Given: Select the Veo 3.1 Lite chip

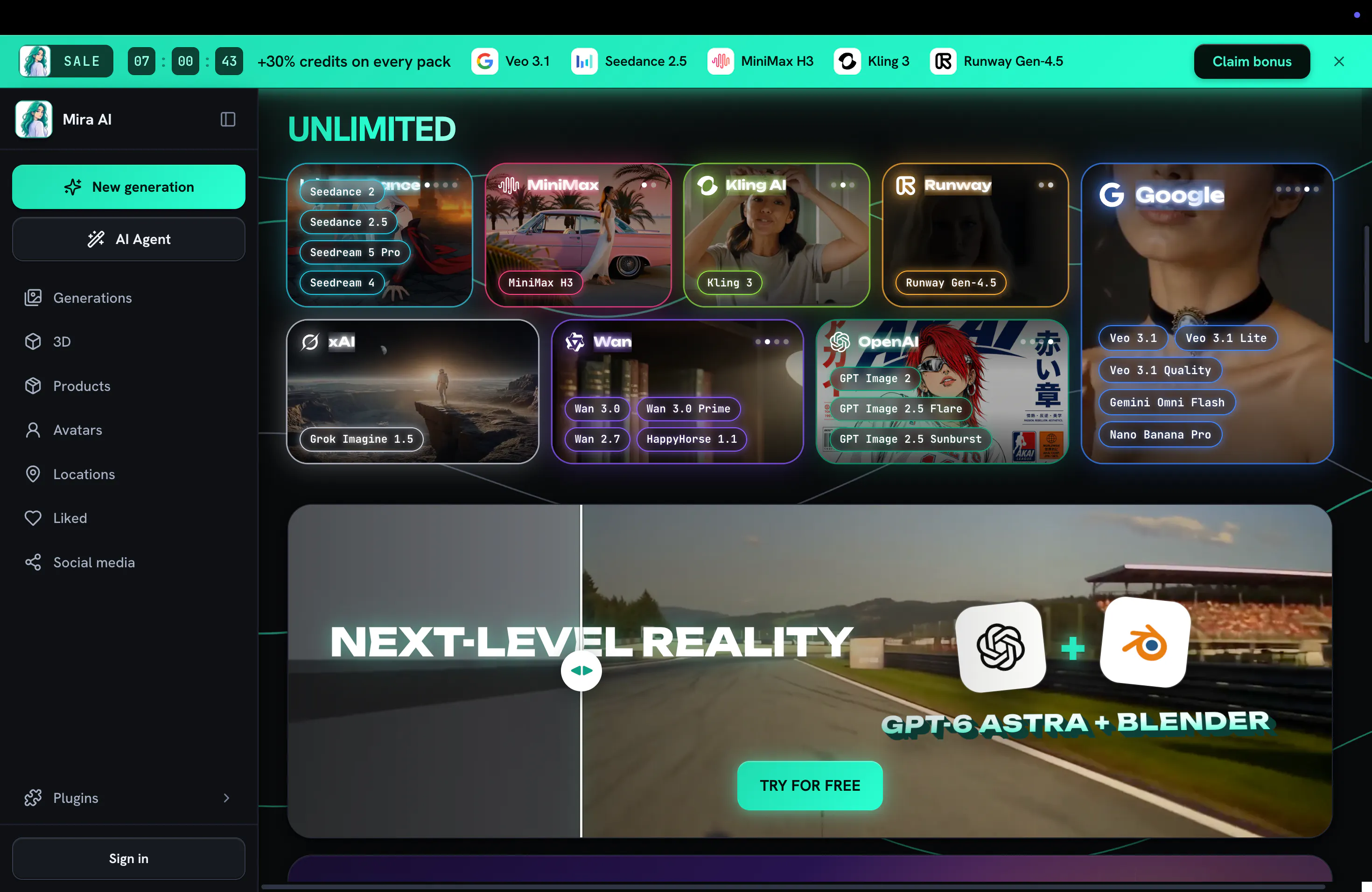Looking at the screenshot, I should coord(1225,338).
